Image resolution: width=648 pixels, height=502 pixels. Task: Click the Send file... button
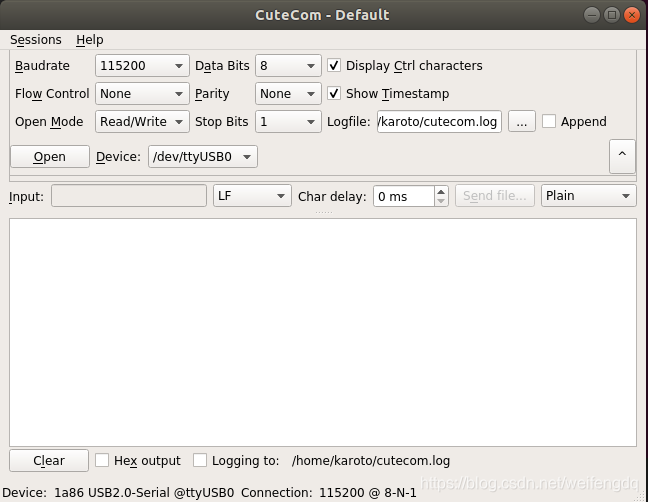point(495,196)
